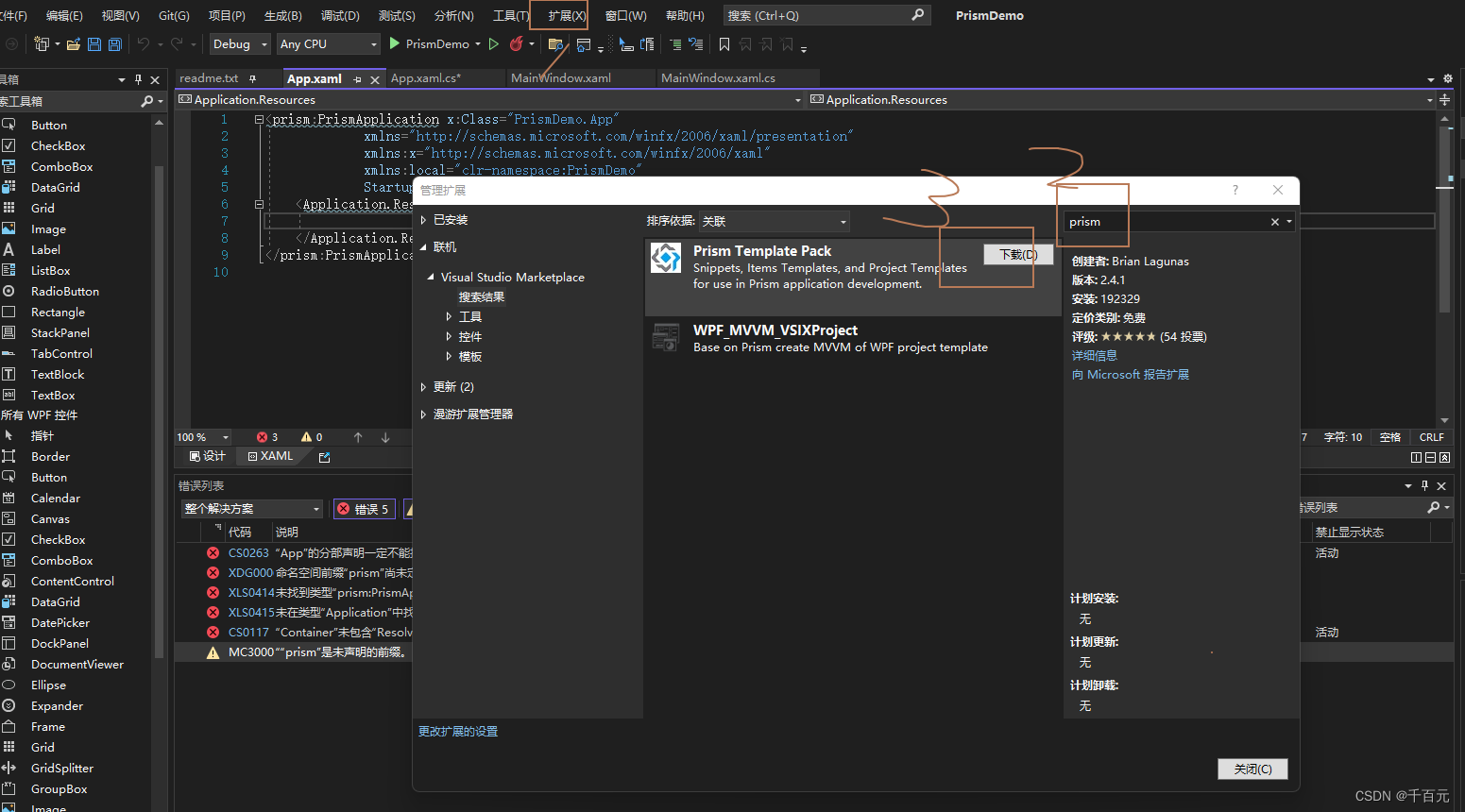Screen dimensions: 1465x812
Task: Collapse the prism:PrismApplication code region
Action: [x=258, y=119]
